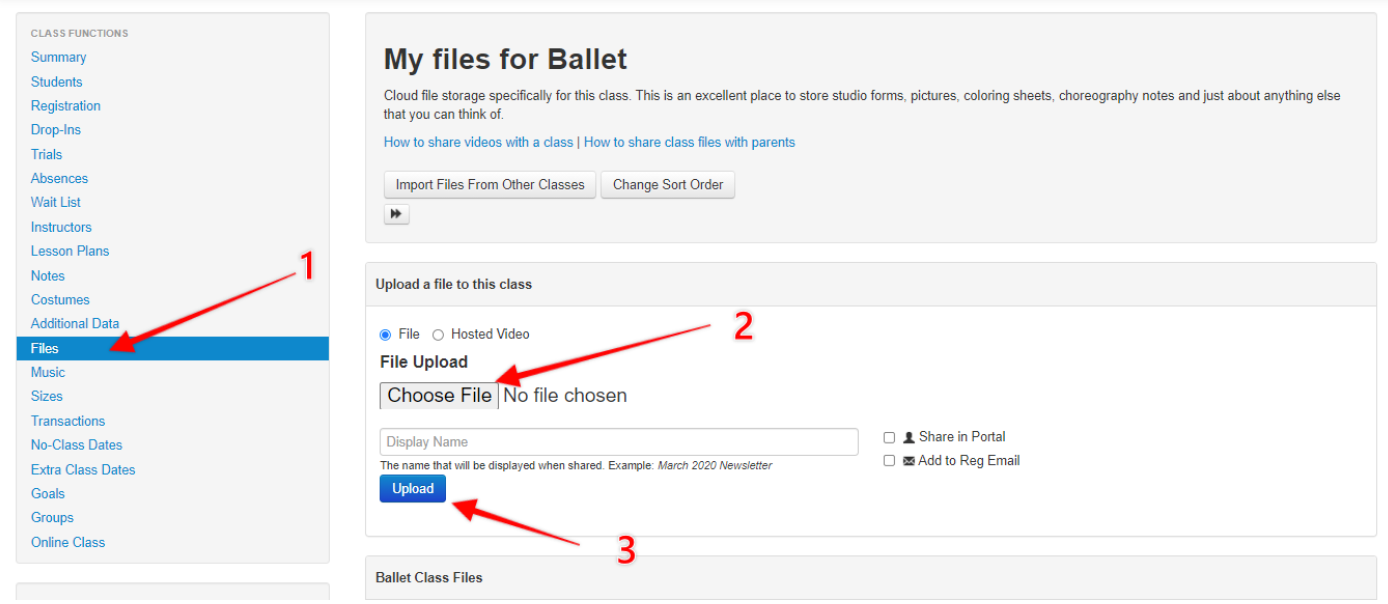
Task: Click the blue Upload button
Action: [413, 489]
